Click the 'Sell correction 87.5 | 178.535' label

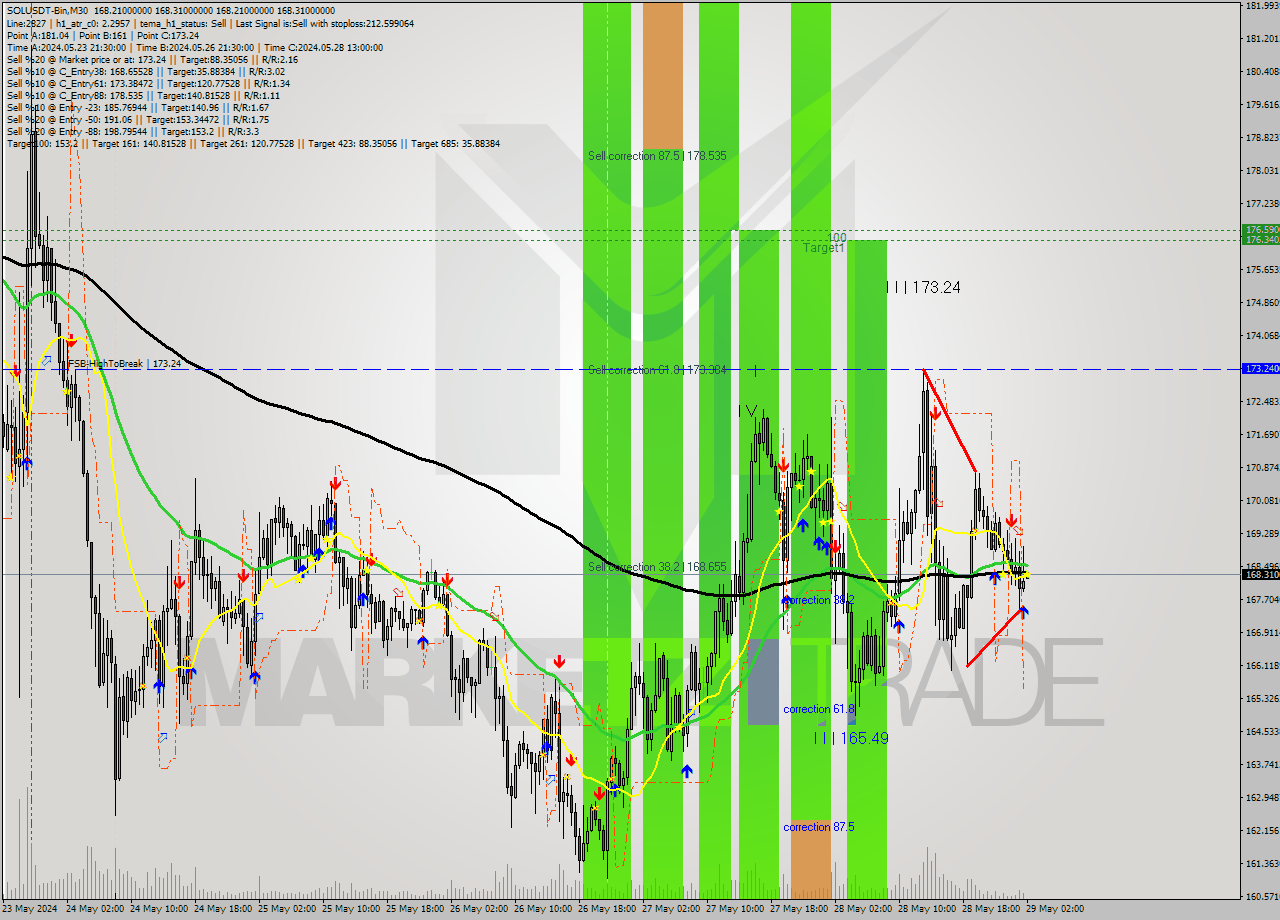coord(657,156)
